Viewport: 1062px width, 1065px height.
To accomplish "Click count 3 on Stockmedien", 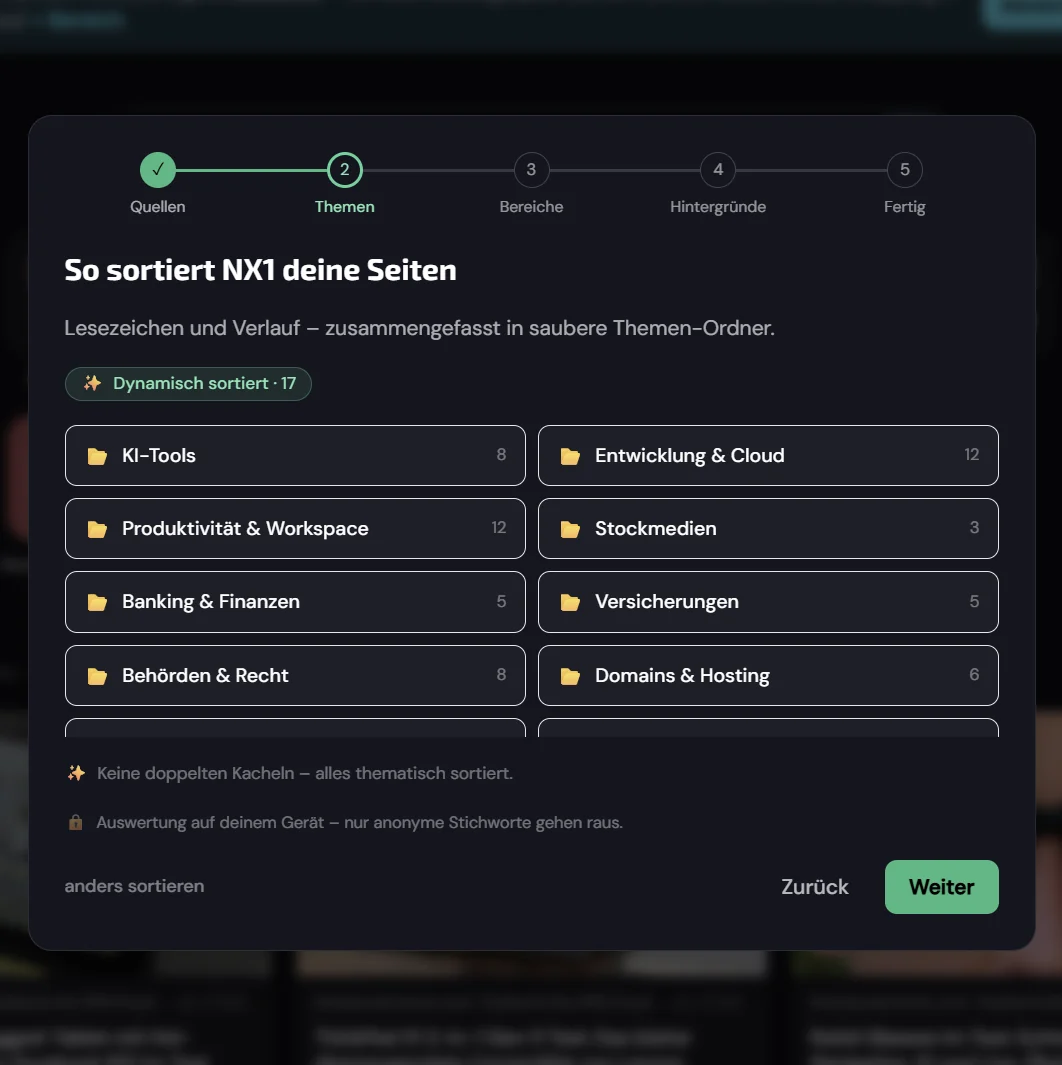I will coord(974,528).
